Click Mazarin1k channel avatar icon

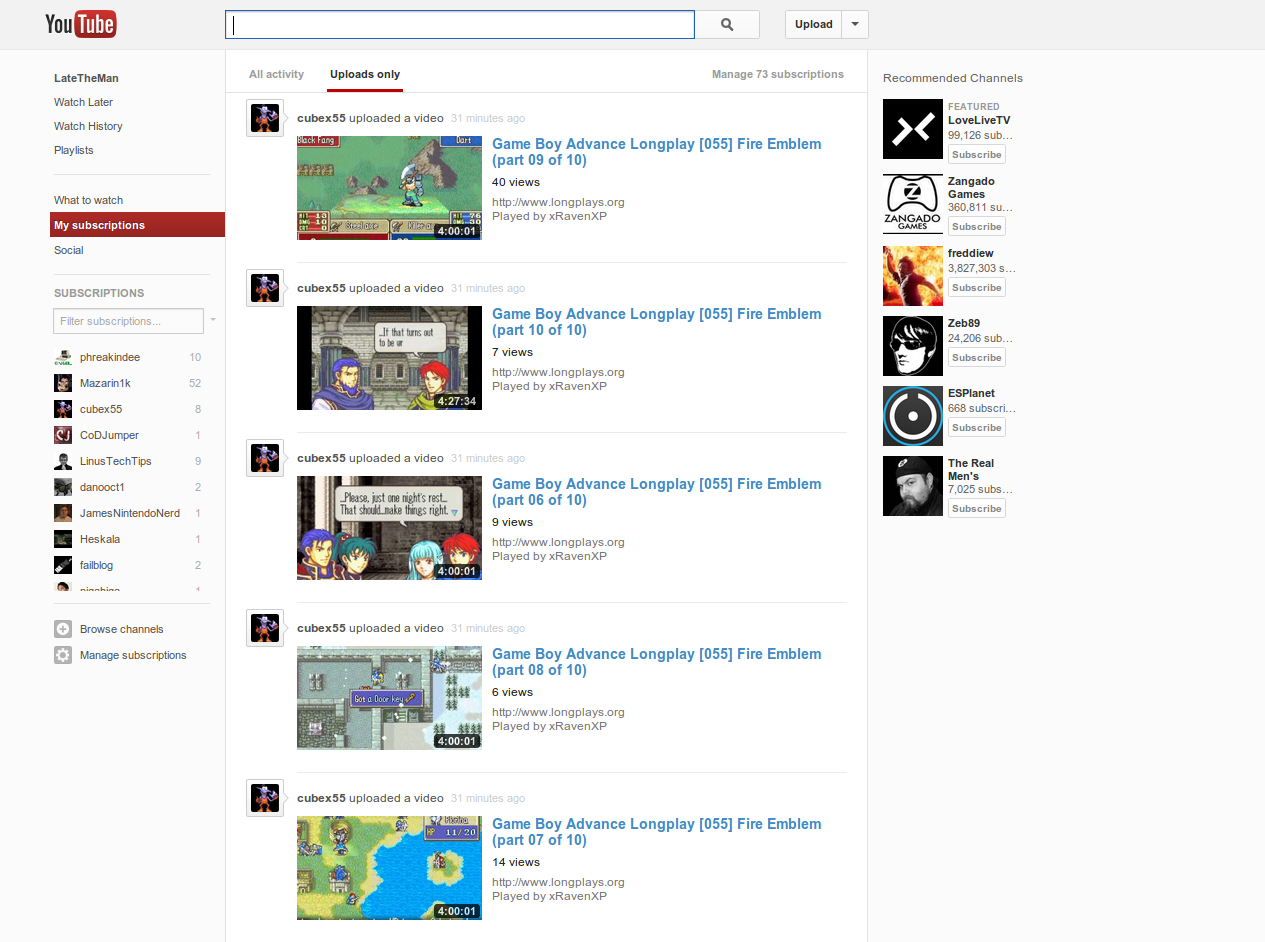tap(62, 383)
